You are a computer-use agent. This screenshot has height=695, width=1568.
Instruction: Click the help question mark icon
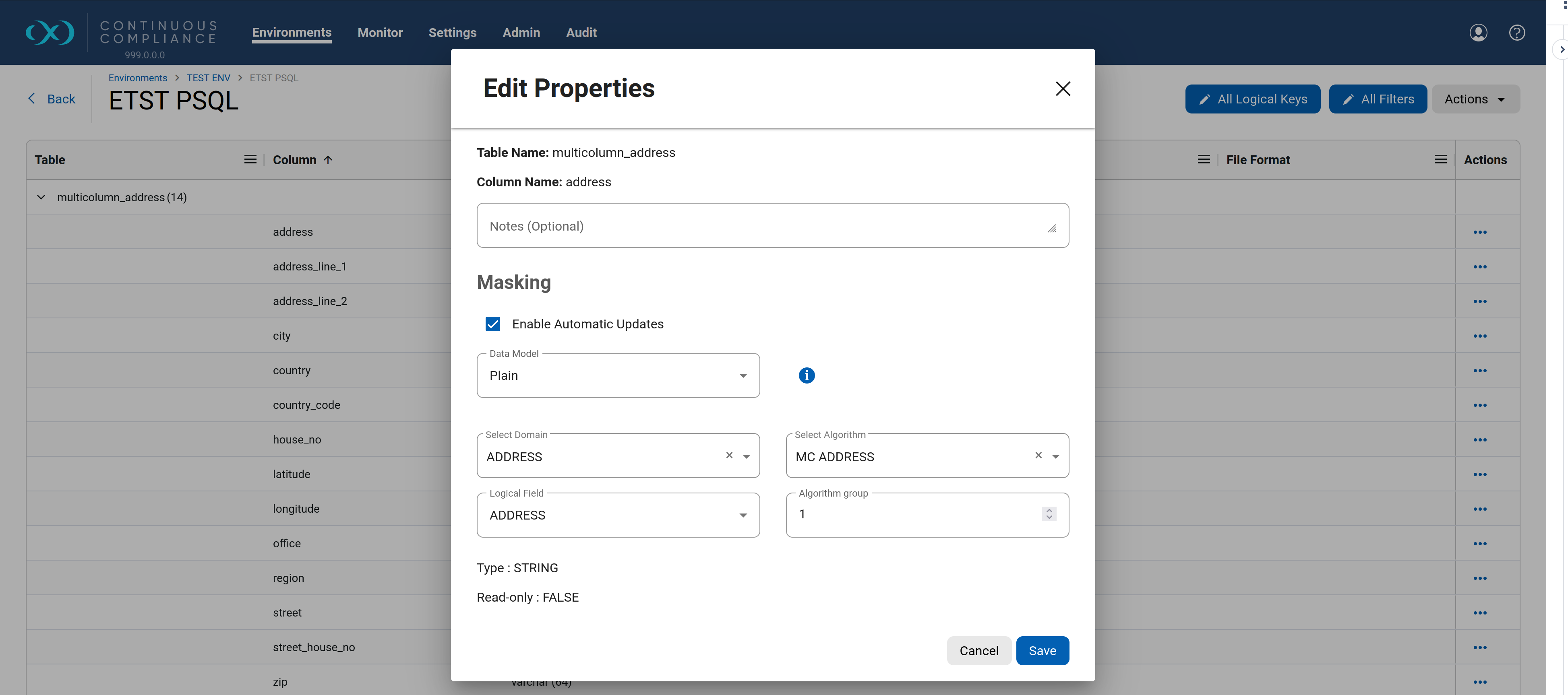[x=1517, y=32]
